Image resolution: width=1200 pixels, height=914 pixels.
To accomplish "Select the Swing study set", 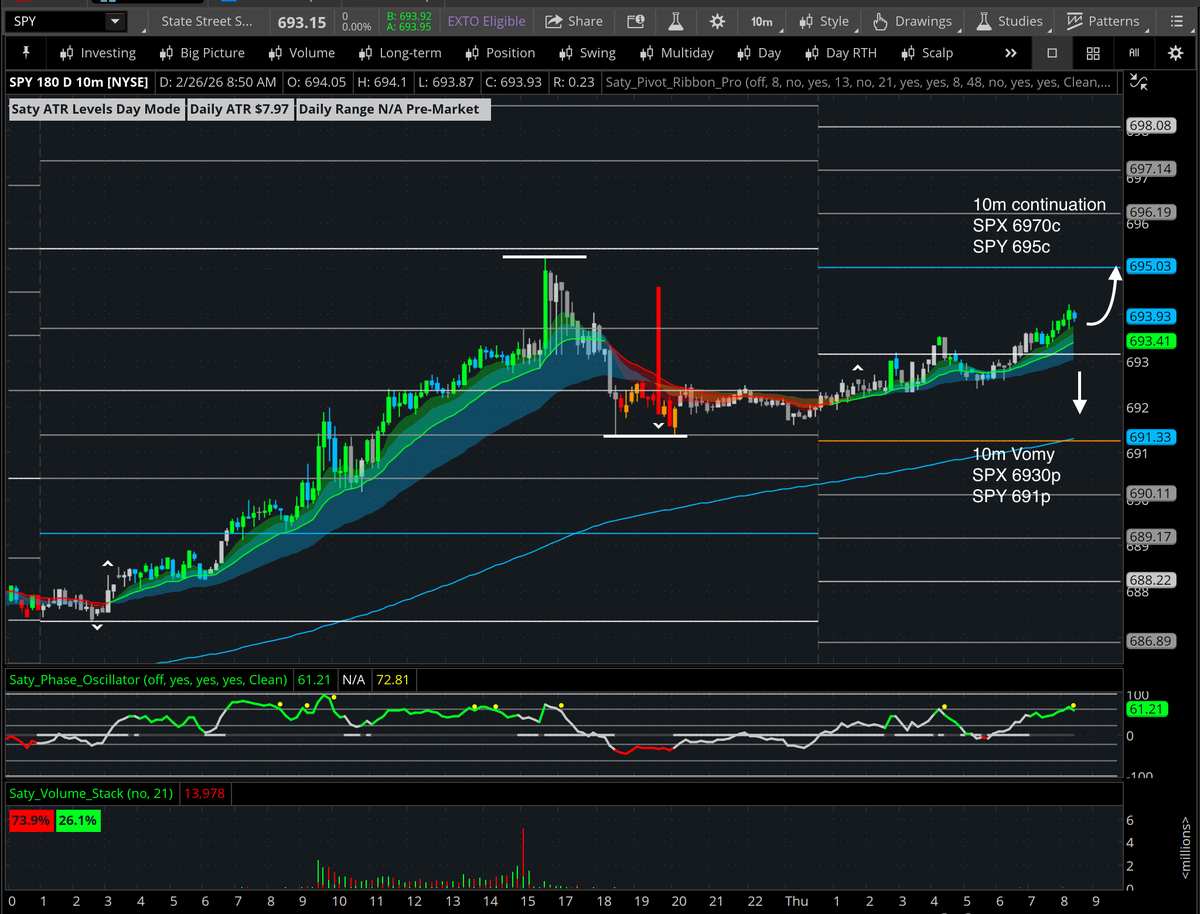I will [586, 53].
